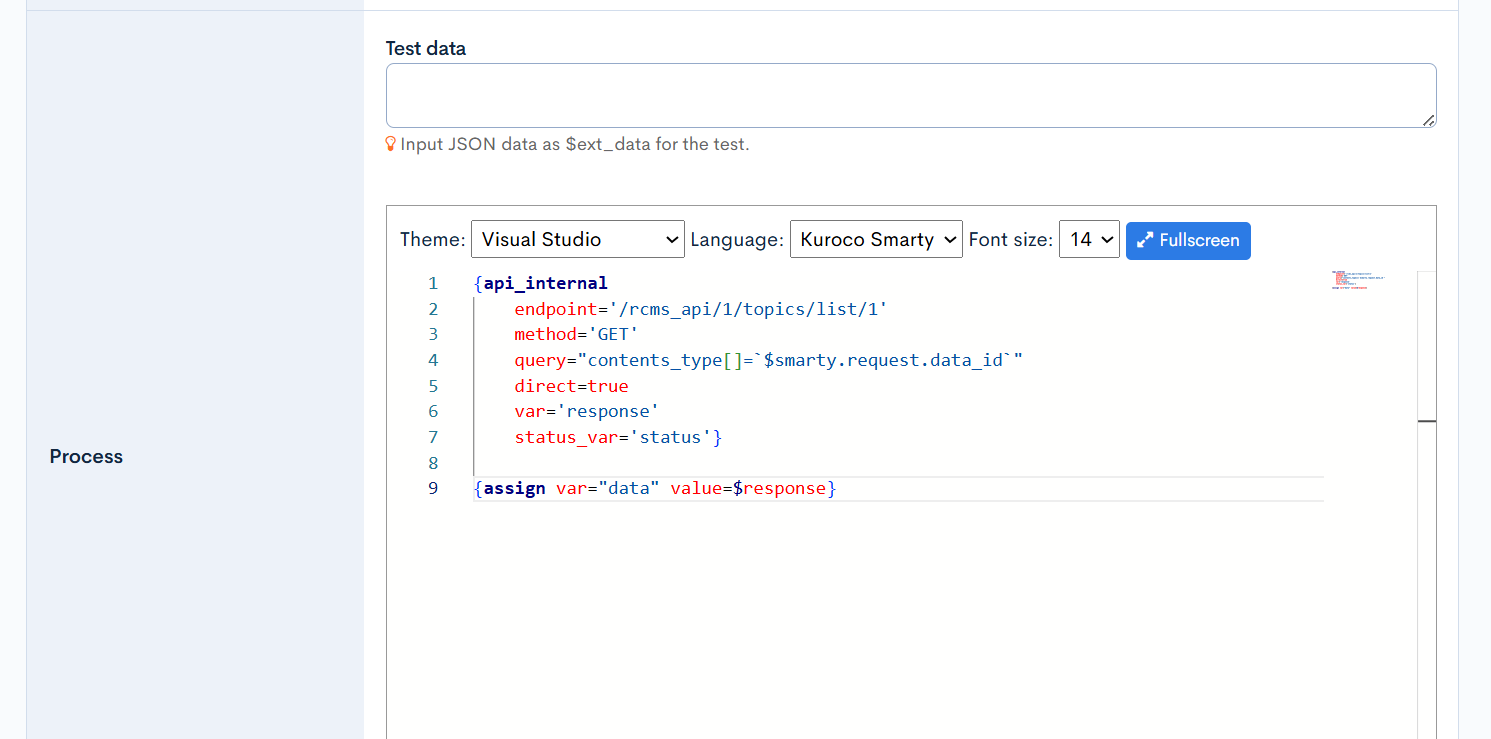Place cursor on line 9
Viewport: 1491px width, 739px height.
click(x=700, y=488)
